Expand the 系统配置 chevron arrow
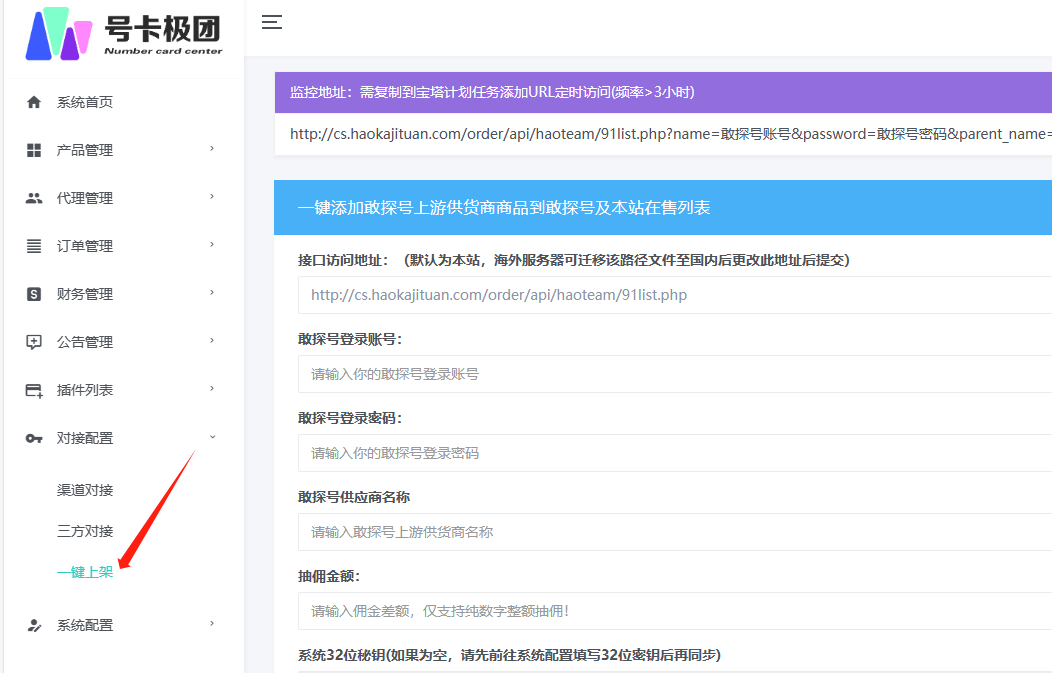The width and height of the screenshot is (1052, 673). (x=212, y=624)
